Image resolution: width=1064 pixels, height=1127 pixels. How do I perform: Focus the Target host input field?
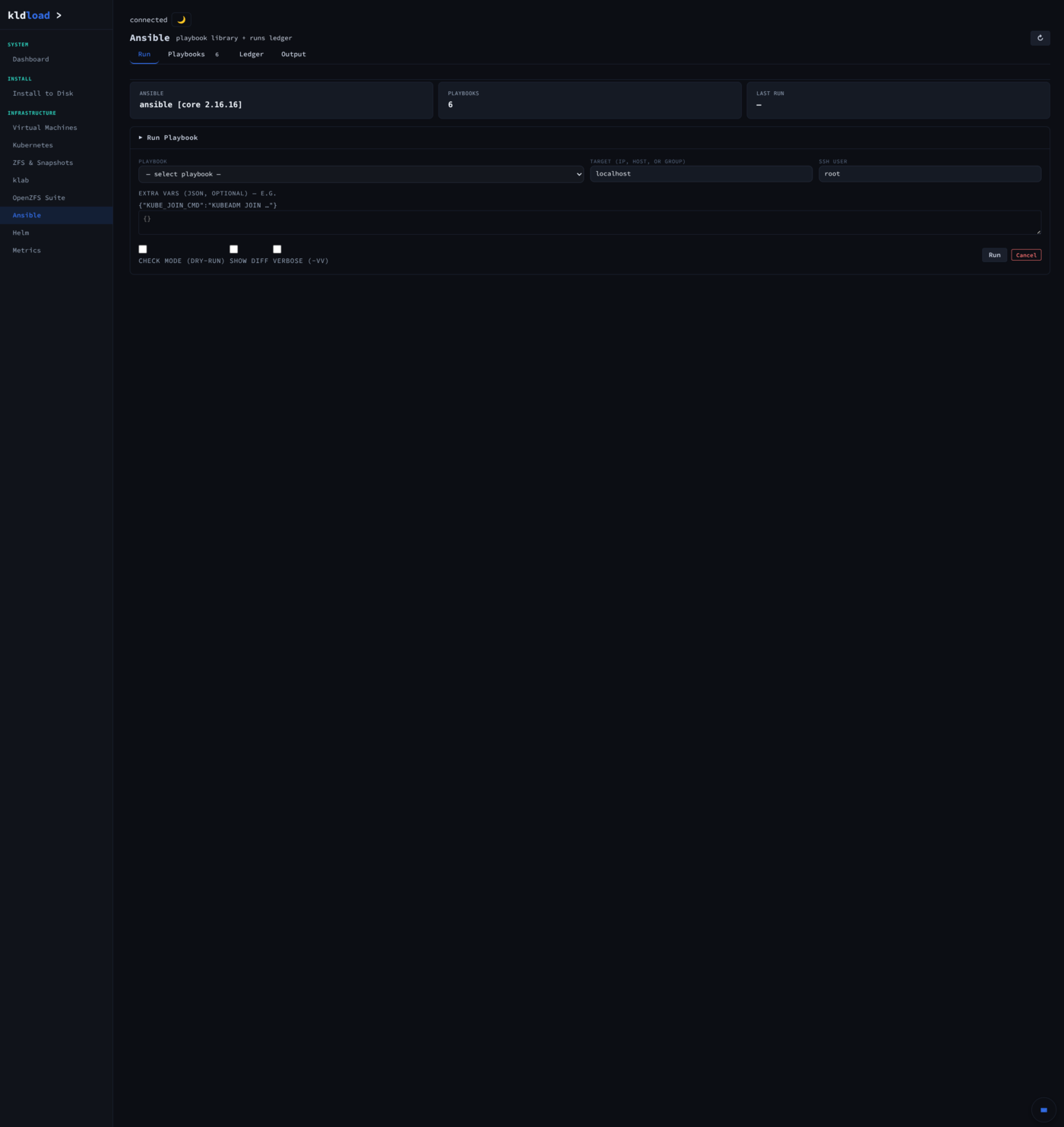pyautogui.click(x=701, y=174)
